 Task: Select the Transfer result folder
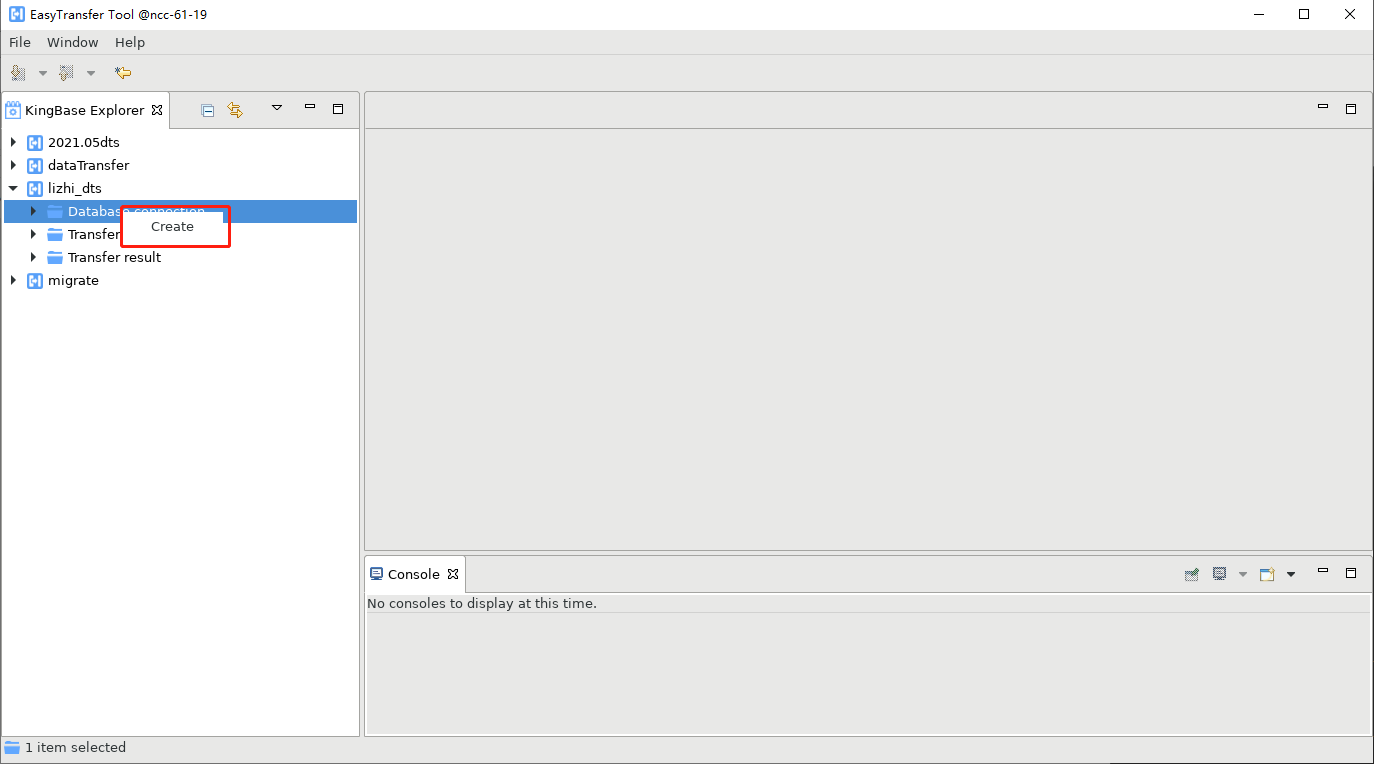pyautogui.click(x=114, y=257)
